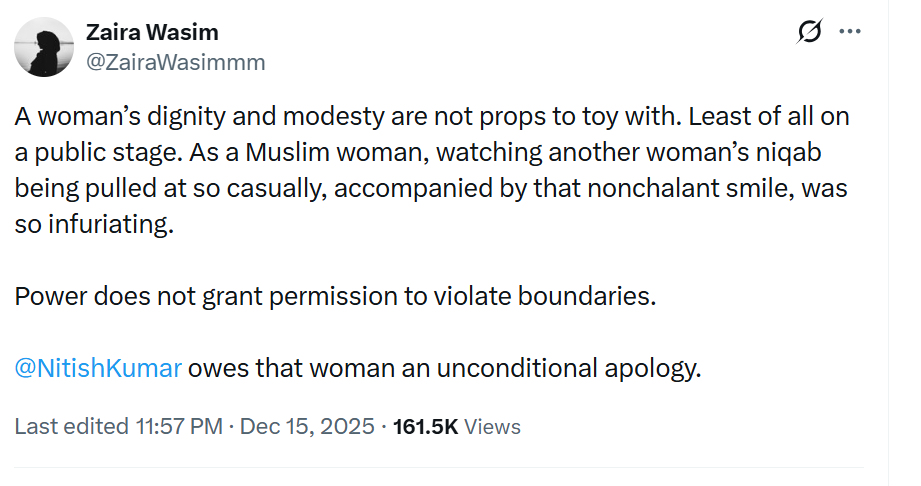Open Zaira Wasim's profile avatar
The image size is (921, 486).
45,47
